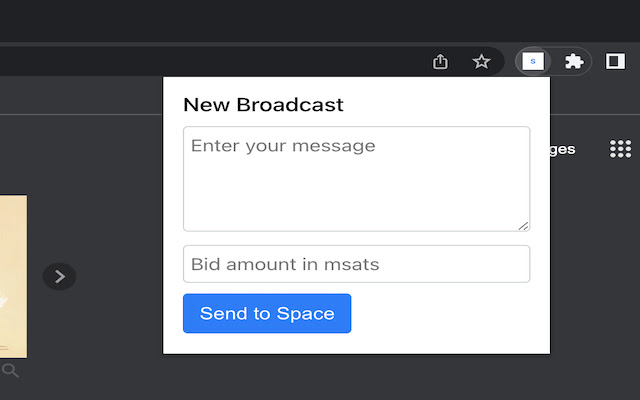
Task: Open the Extensions puzzle-piece menu
Action: [x=573, y=61]
